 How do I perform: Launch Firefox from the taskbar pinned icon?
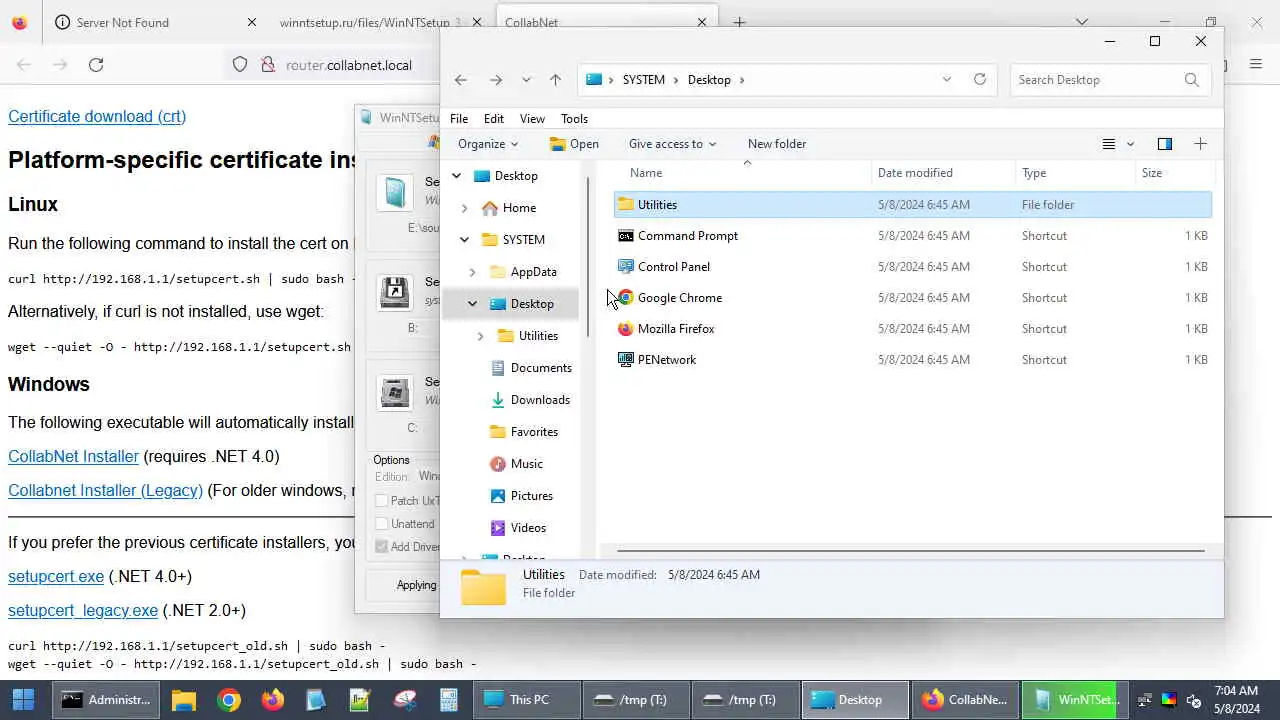coord(272,700)
